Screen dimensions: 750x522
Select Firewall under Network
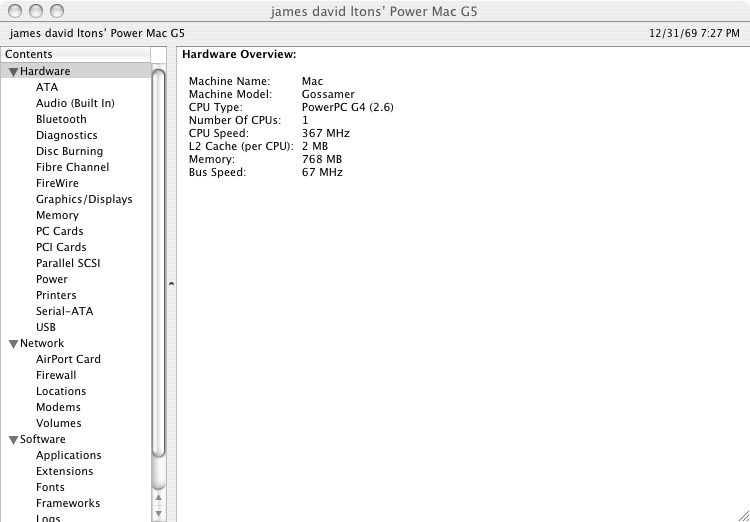pyautogui.click(x=56, y=375)
